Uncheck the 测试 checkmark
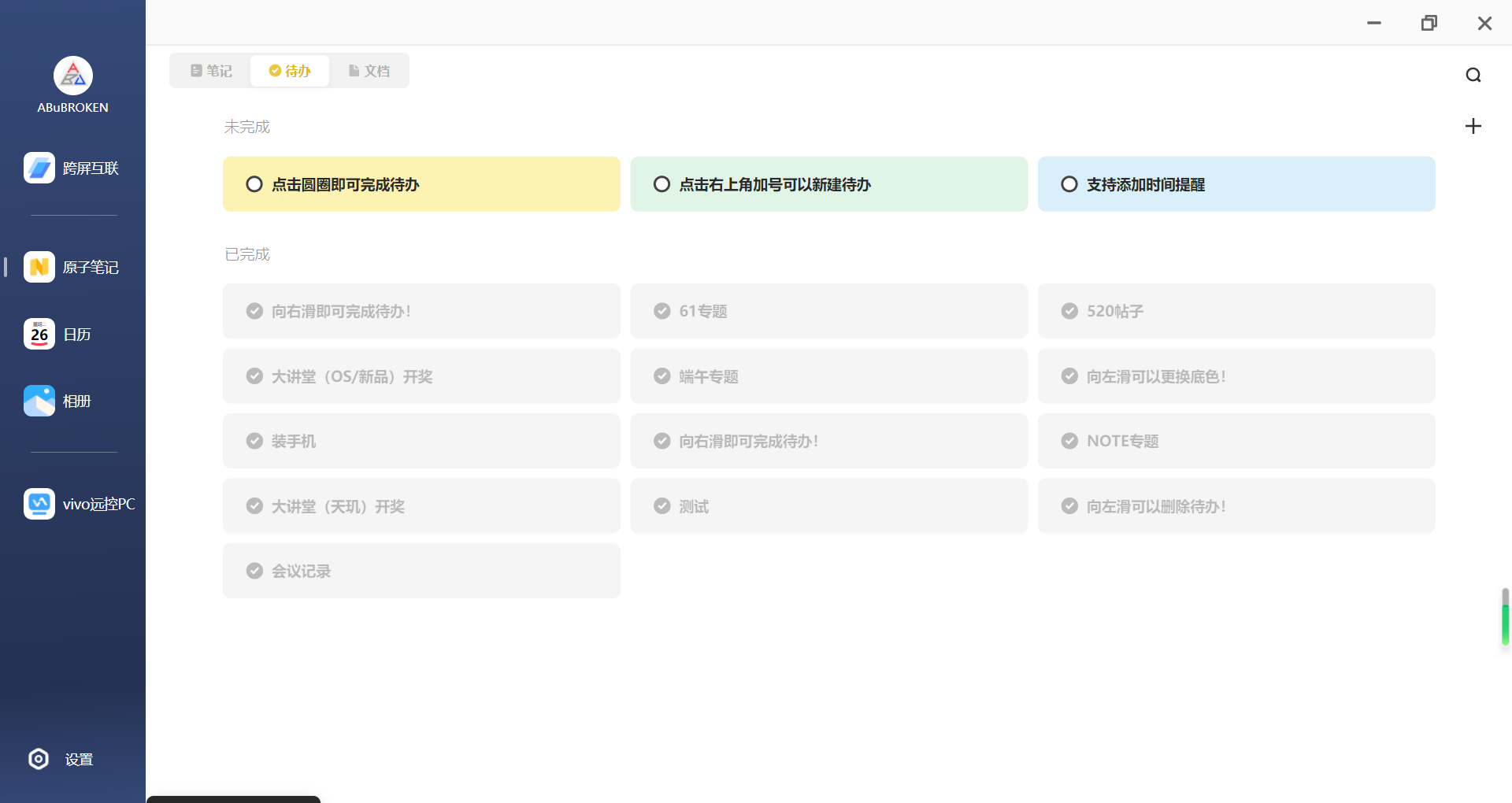This screenshot has height=803, width=1512. pos(662,506)
